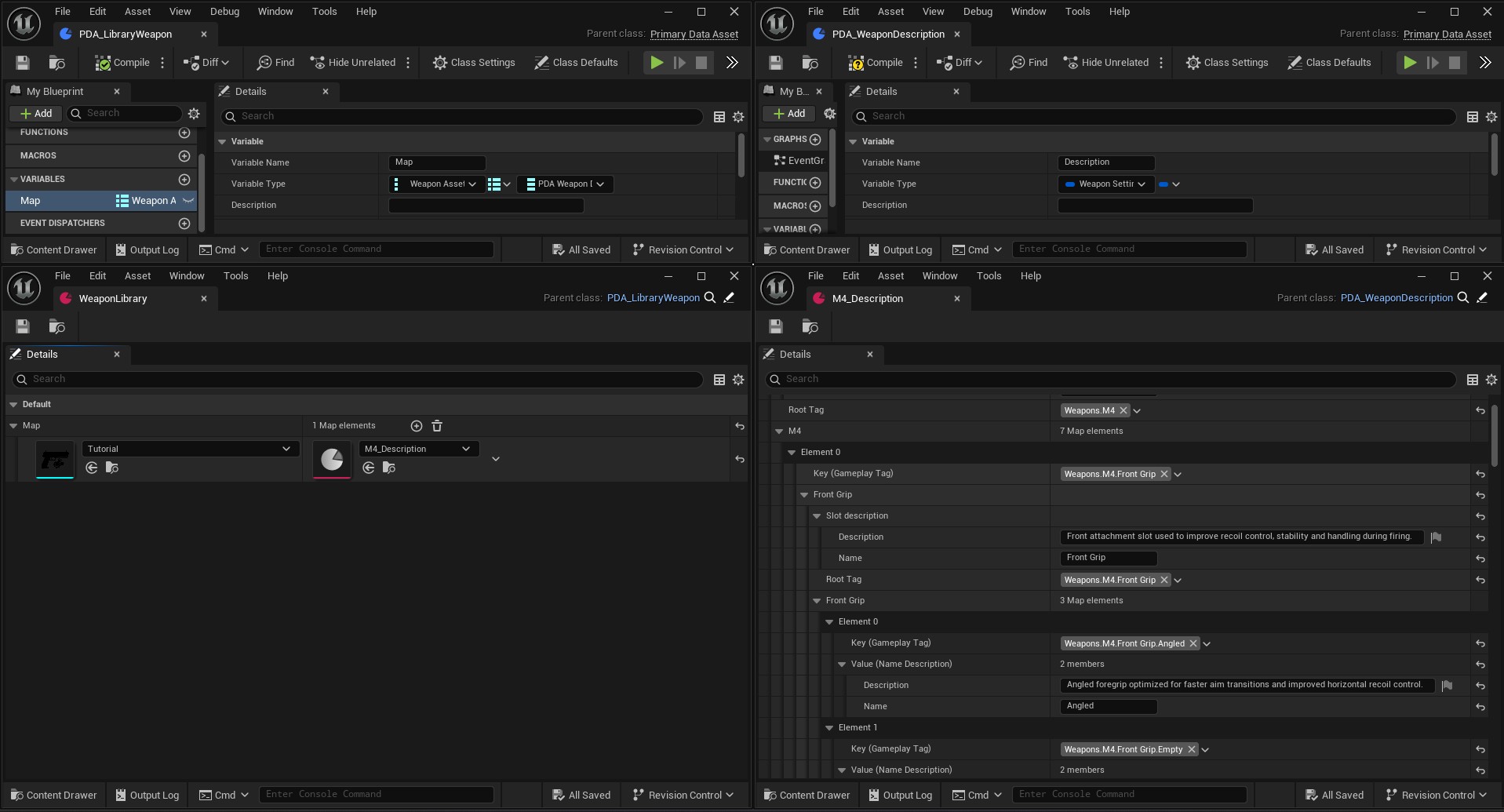Select the pistol thumbnail for Tutorial key
Viewport: 1504px width, 812px height.
55,460
